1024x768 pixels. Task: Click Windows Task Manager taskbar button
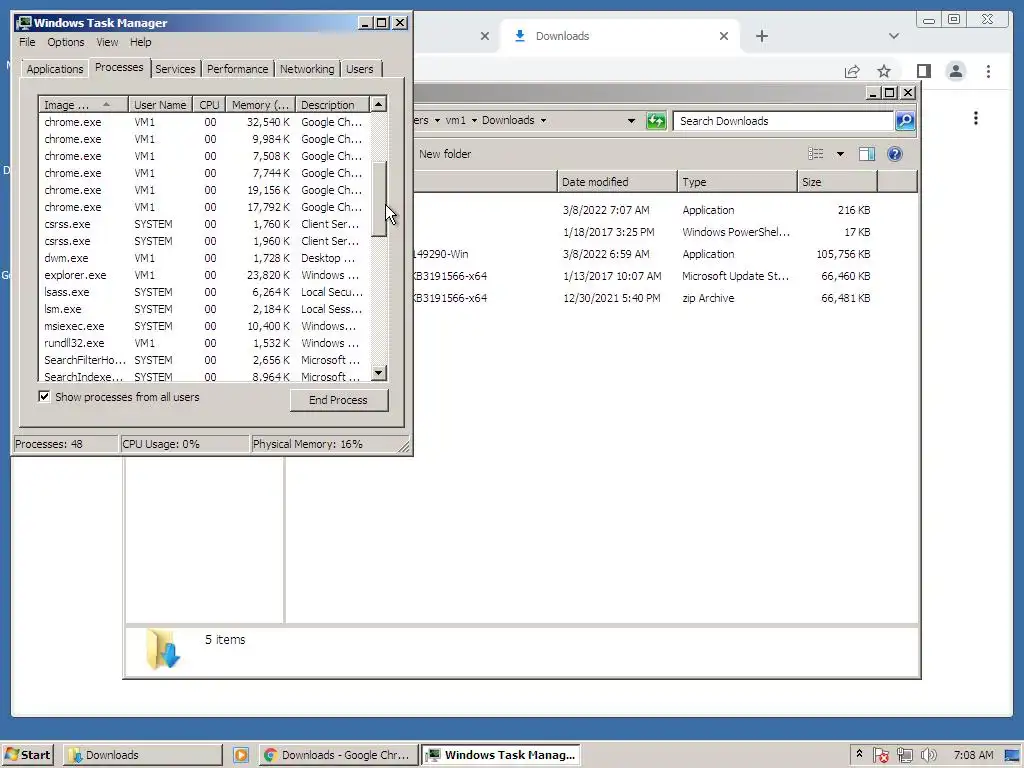[501, 755]
